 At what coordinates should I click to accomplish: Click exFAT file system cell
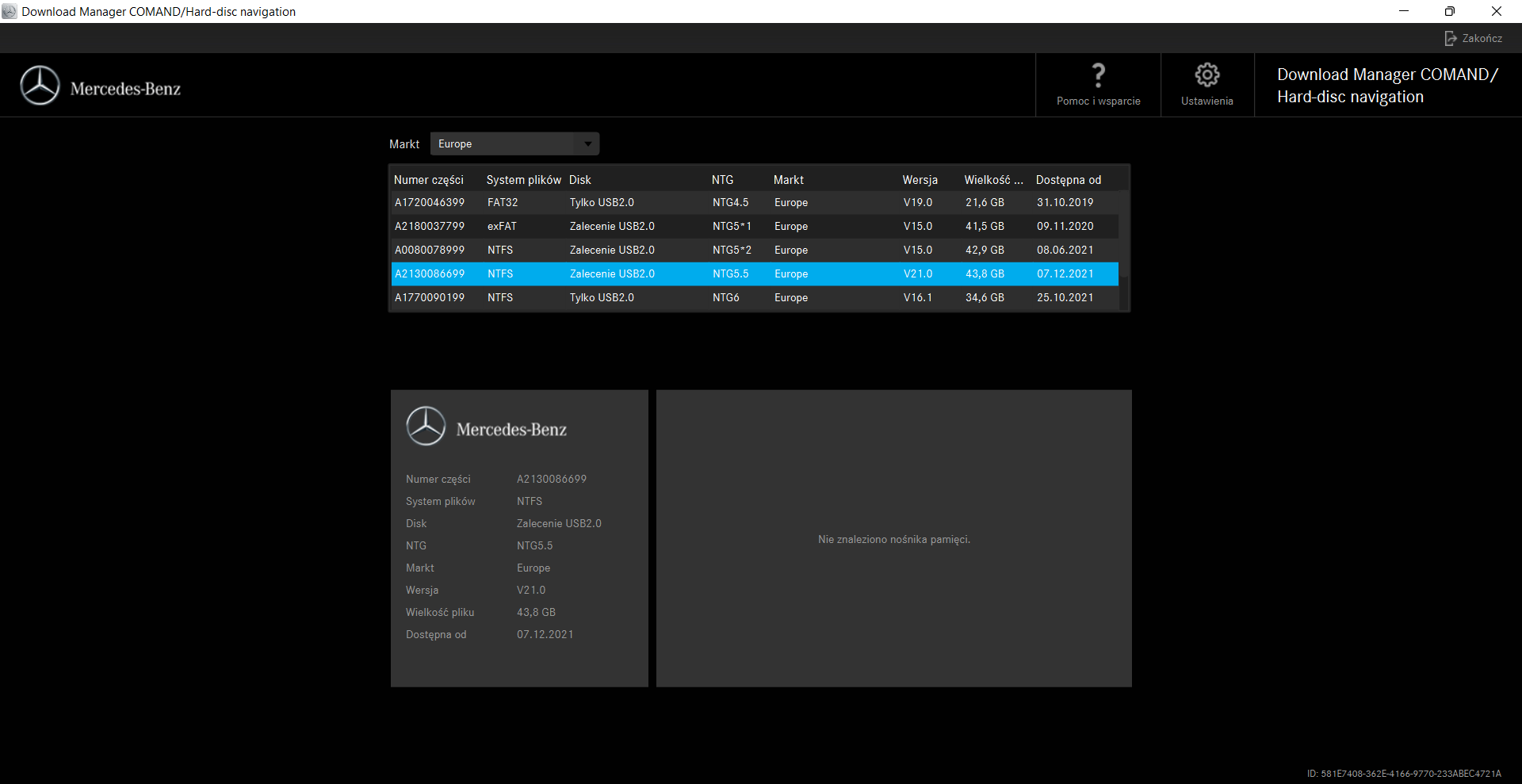[502, 226]
